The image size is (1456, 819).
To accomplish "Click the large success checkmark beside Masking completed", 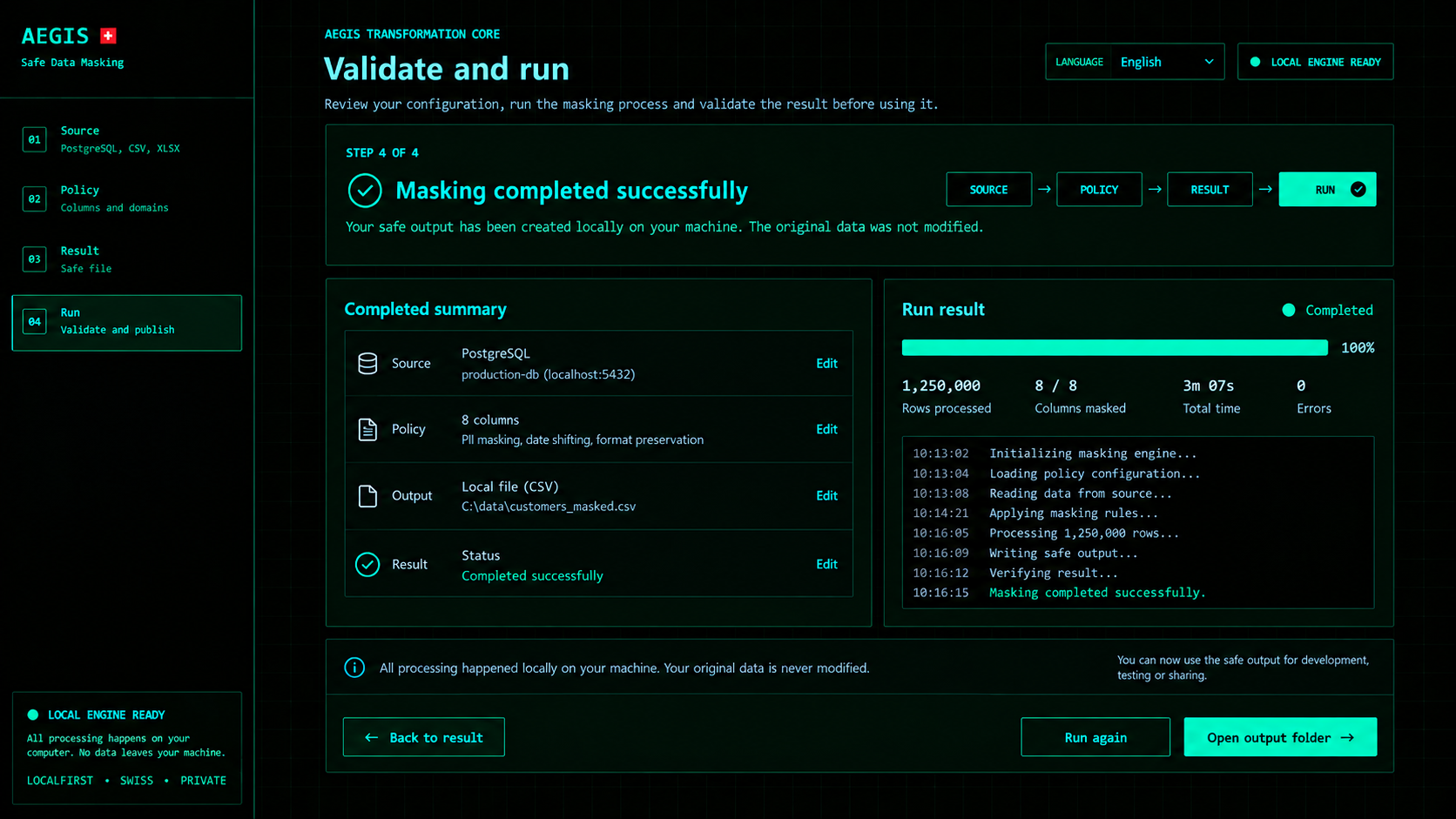I will click(365, 191).
